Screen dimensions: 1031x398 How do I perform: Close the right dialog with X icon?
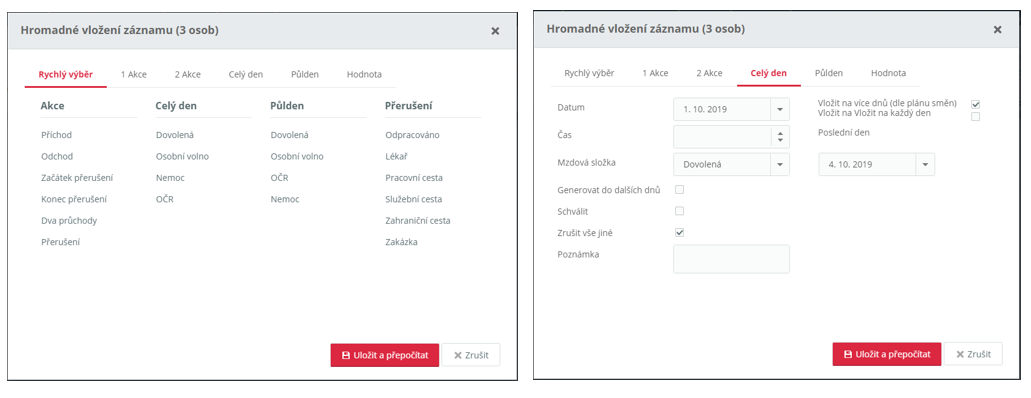[997, 30]
